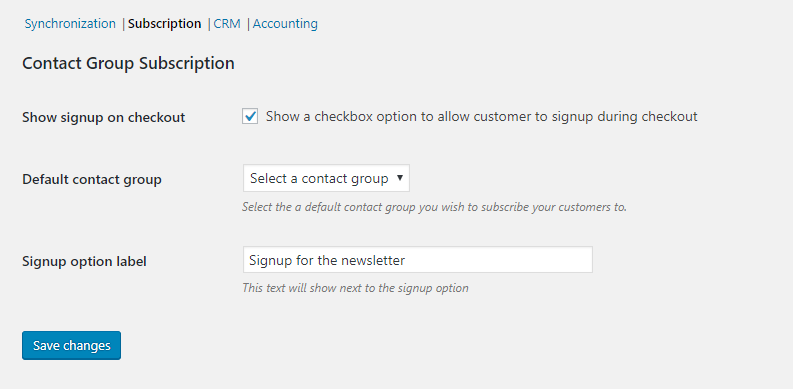This screenshot has width=793, height=389.
Task: Click the Contact Group Subscription heading
Action: [x=128, y=64]
